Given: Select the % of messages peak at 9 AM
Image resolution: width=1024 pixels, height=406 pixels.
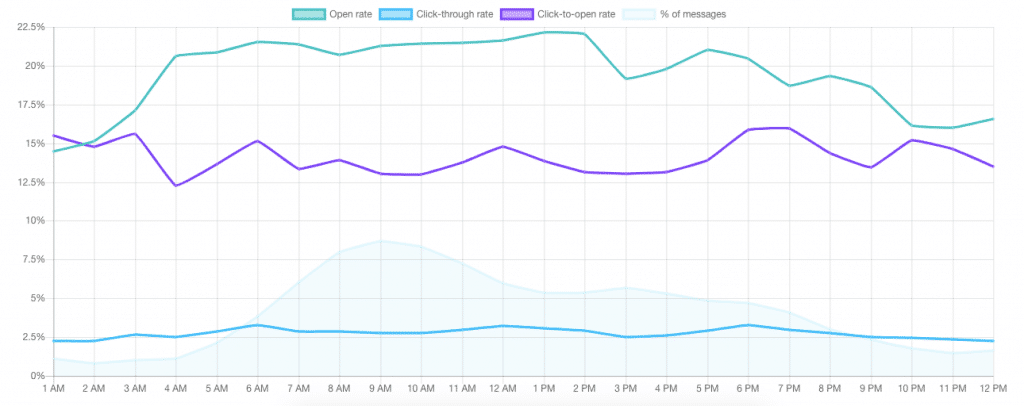Looking at the screenshot, I should click(x=380, y=240).
